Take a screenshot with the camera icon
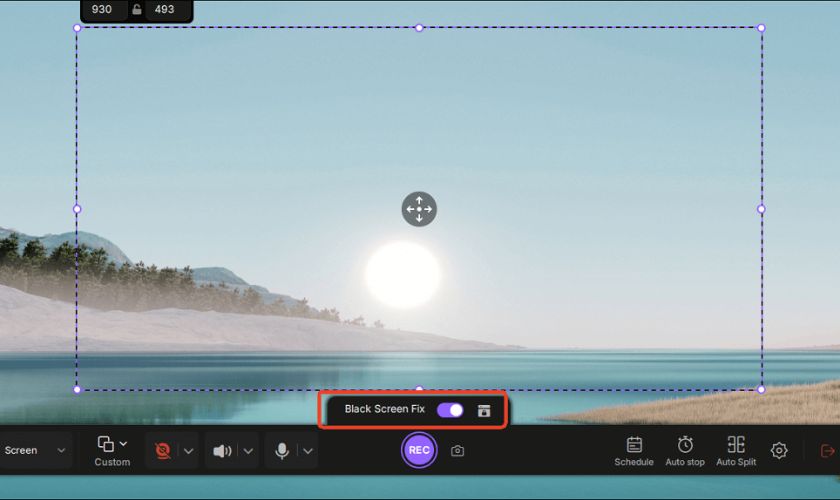The width and height of the screenshot is (840, 500). (457, 451)
